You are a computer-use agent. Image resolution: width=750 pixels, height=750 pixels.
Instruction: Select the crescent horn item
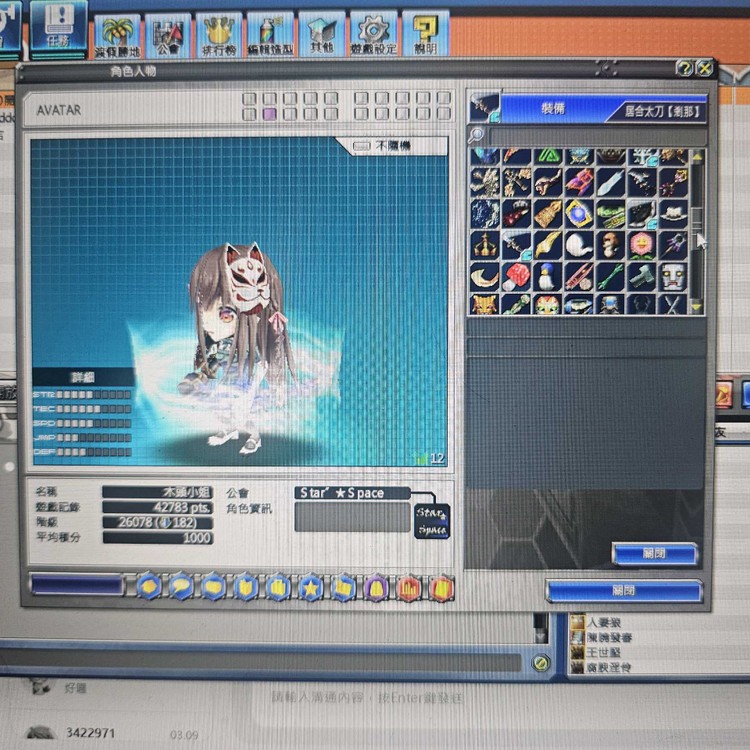(485, 276)
